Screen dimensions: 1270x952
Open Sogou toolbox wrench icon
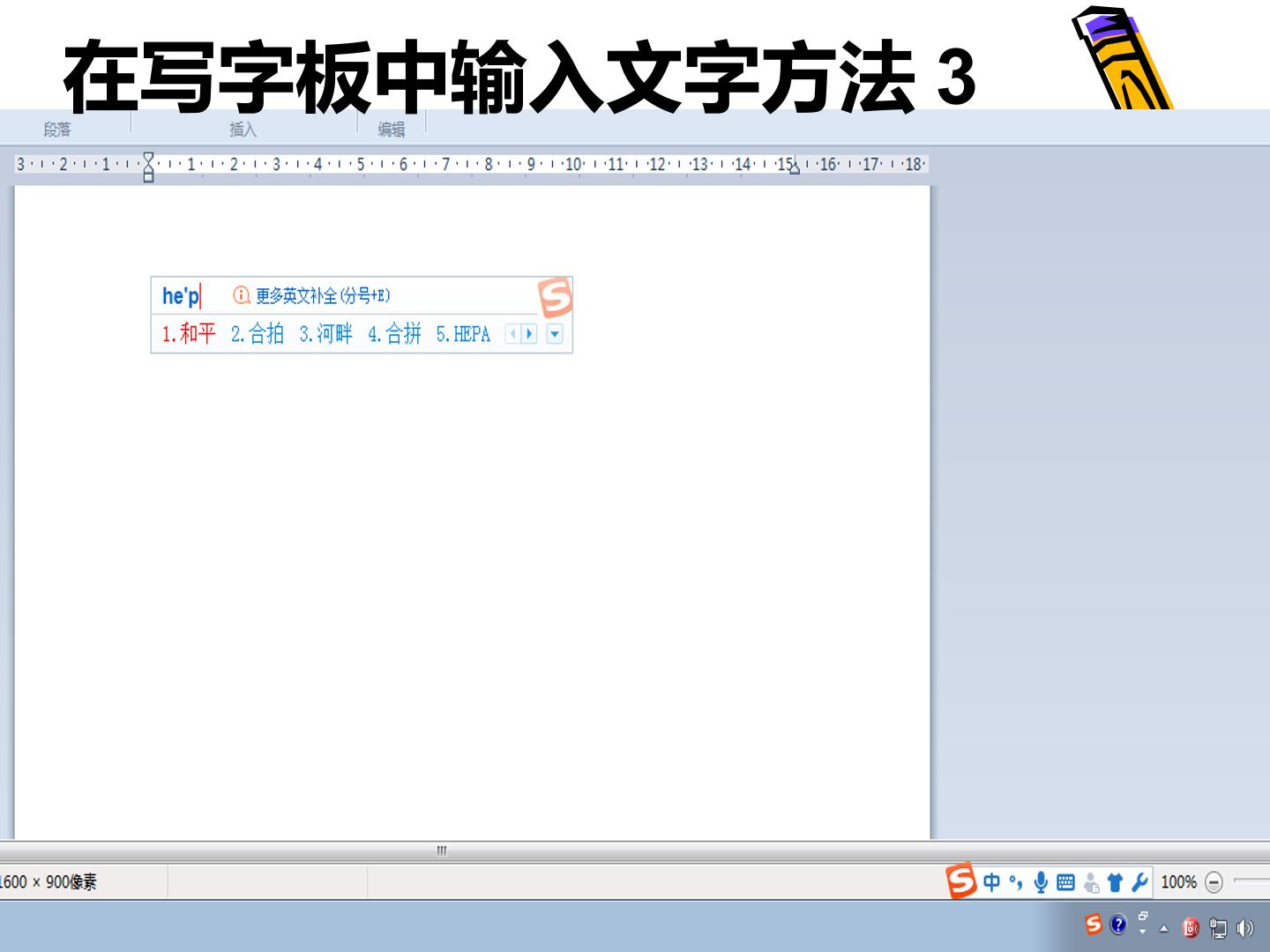click(1139, 881)
